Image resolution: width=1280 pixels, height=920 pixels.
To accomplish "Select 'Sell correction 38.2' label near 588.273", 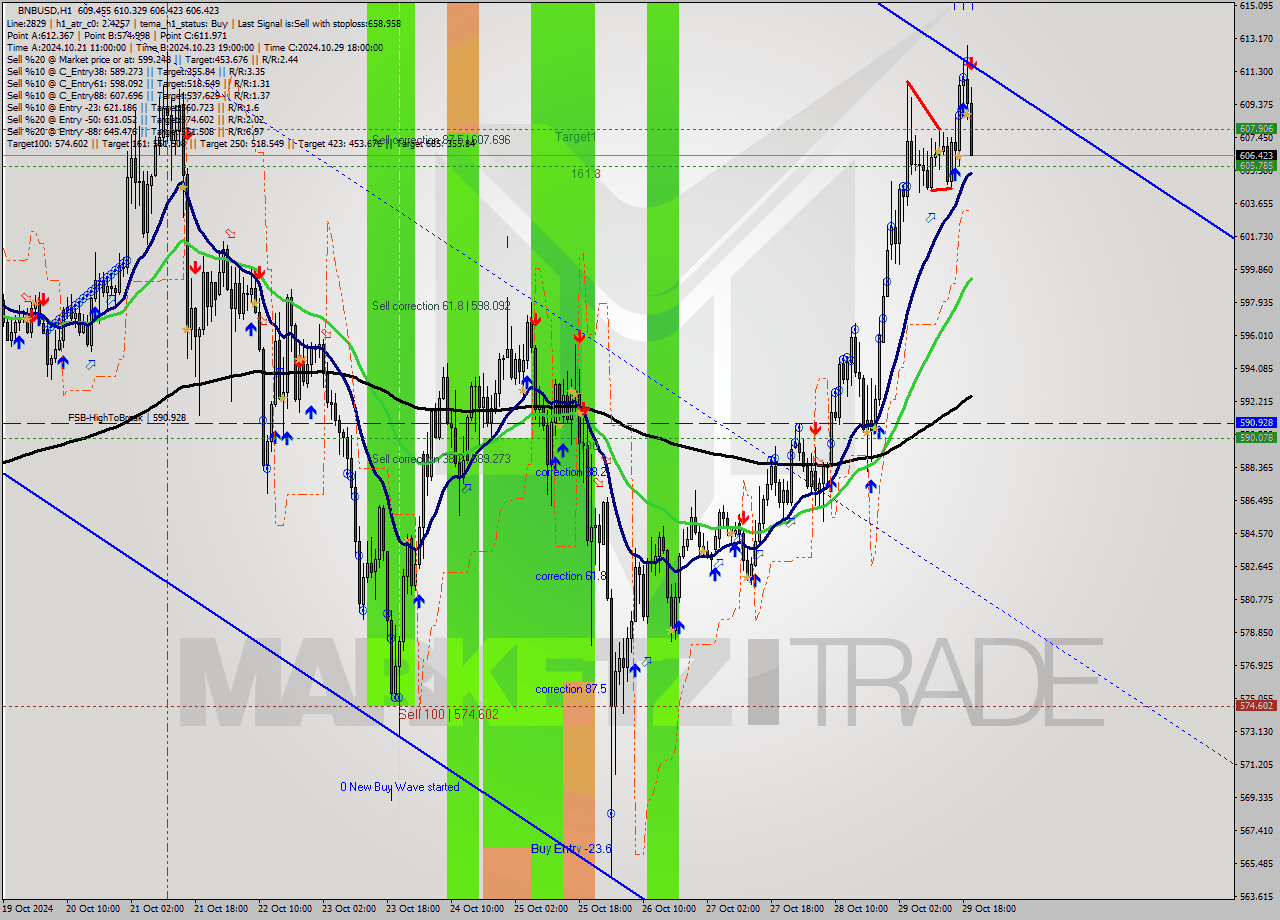I will click(x=441, y=460).
